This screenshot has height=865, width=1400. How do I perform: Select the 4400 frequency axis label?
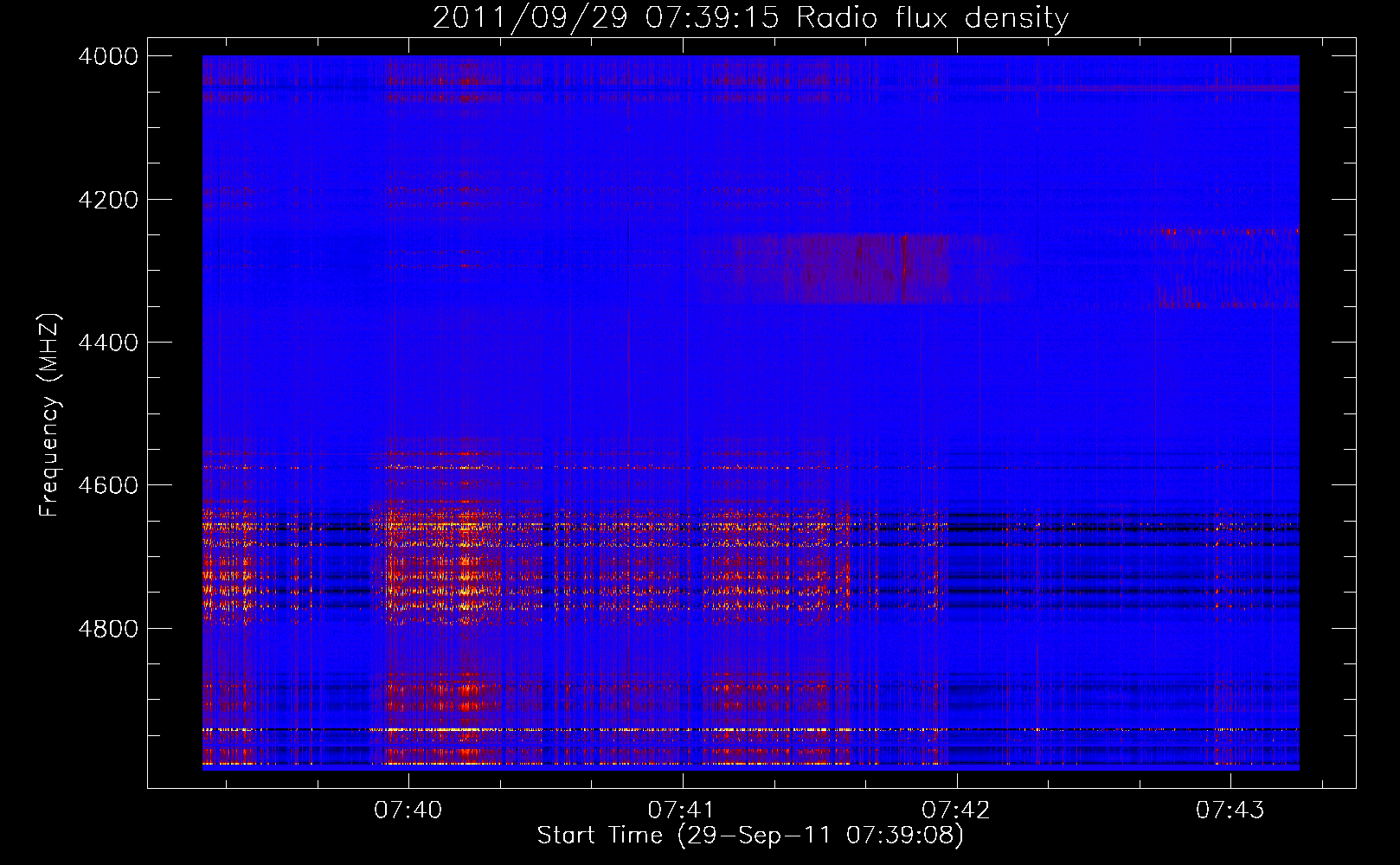pyautogui.click(x=107, y=343)
